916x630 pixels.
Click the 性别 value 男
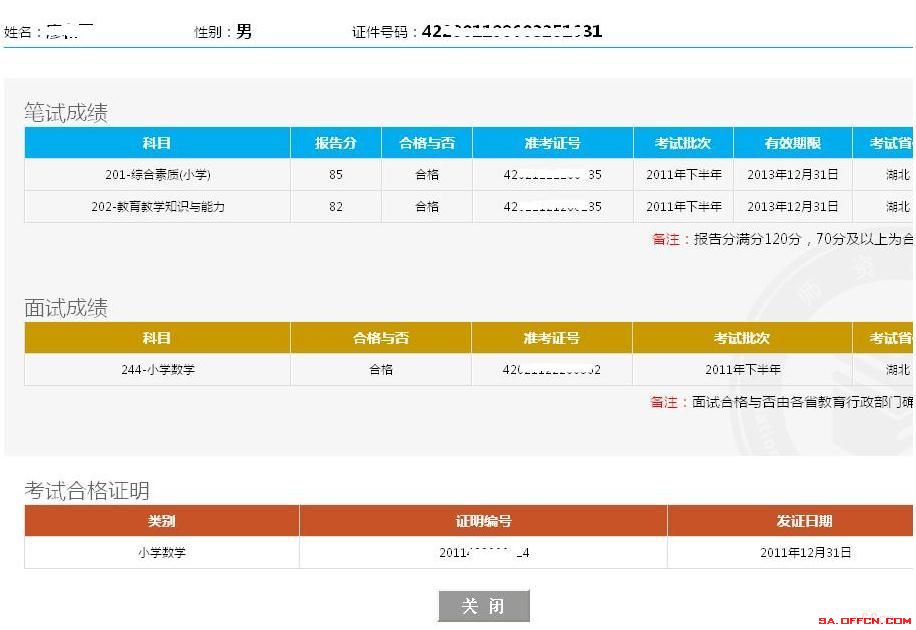[x=244, y=32]
